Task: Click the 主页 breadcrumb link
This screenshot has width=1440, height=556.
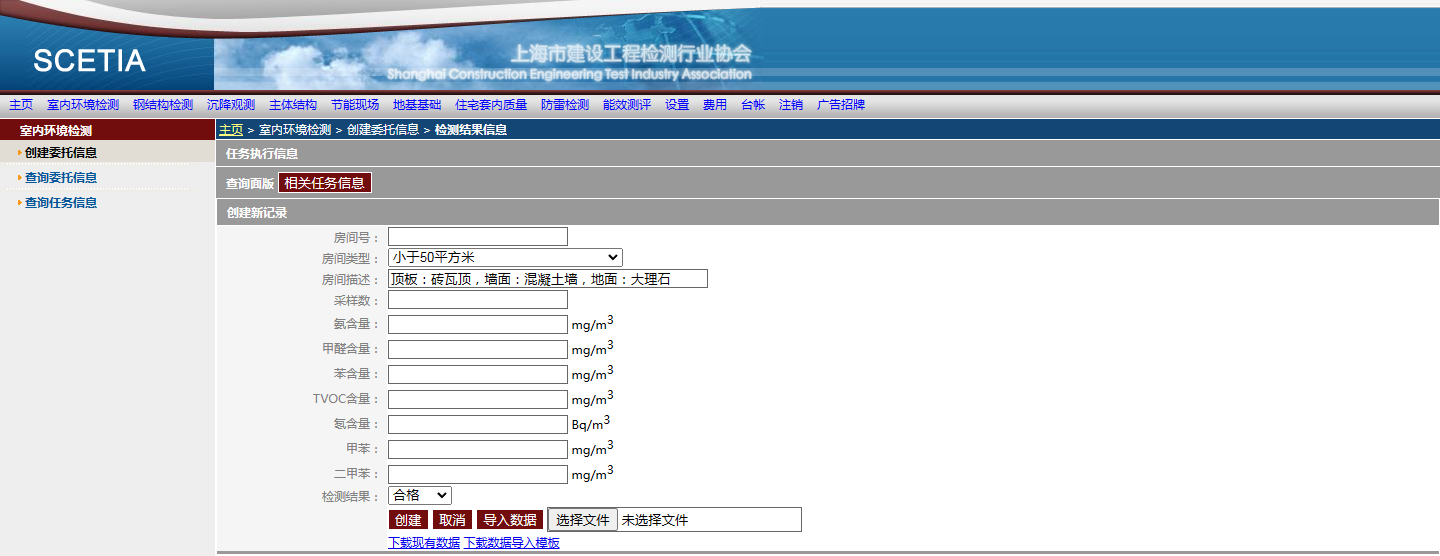Action: pyautogui.click(x=231, y=130)
